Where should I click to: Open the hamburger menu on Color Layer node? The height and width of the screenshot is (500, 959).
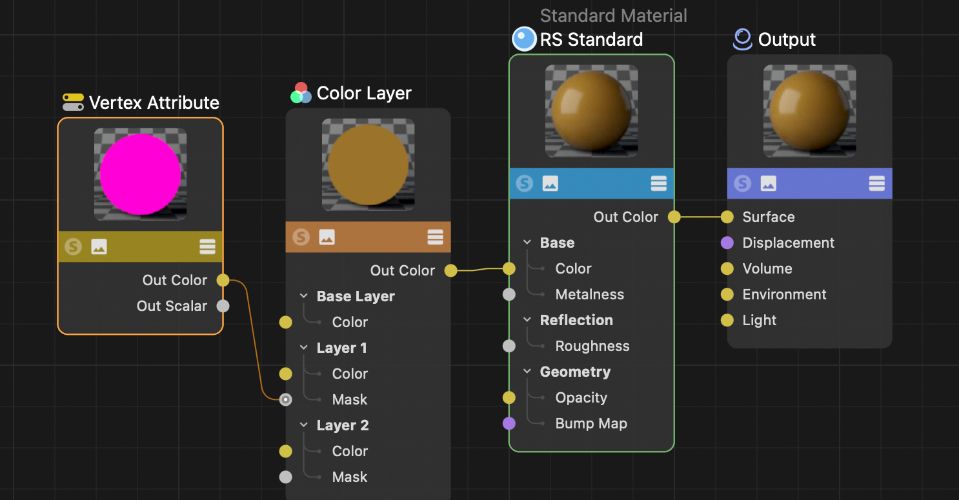click(x=435, y=237)
